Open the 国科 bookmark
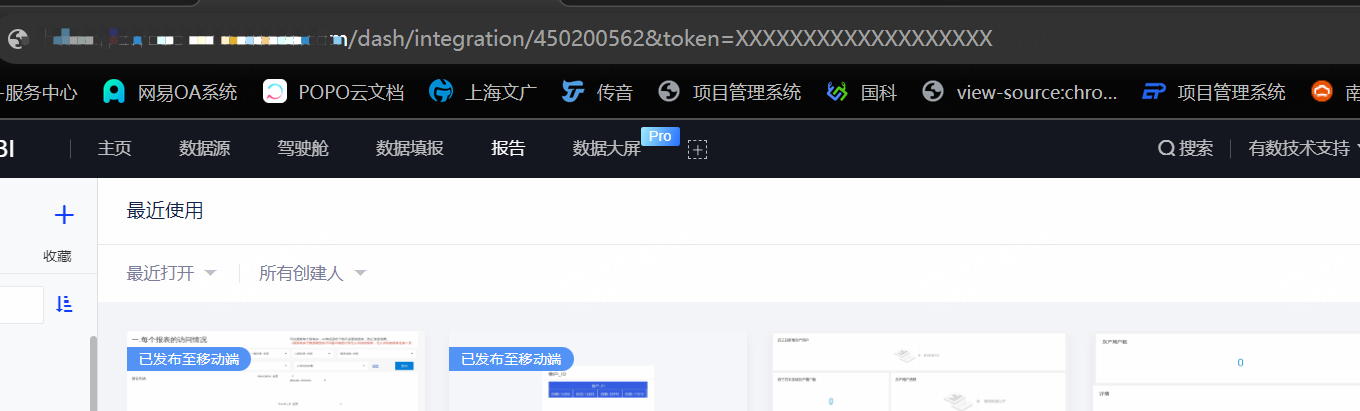 [861, 93]
